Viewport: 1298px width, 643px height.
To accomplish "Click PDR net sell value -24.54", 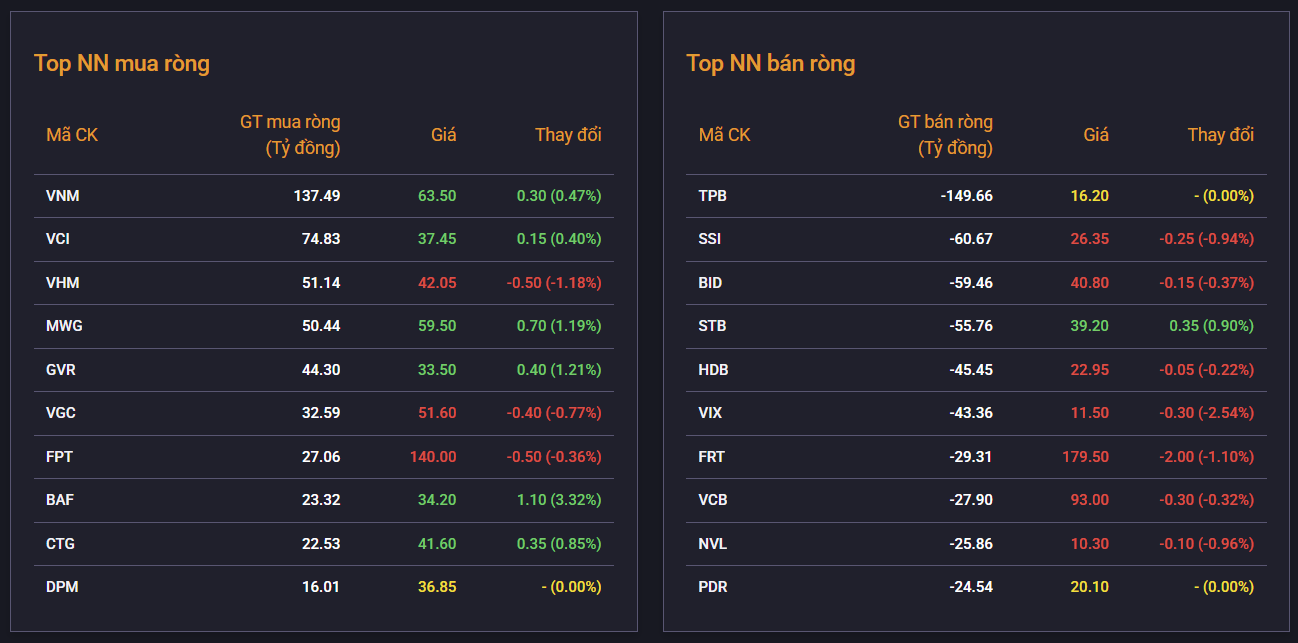I will (971, 587).
